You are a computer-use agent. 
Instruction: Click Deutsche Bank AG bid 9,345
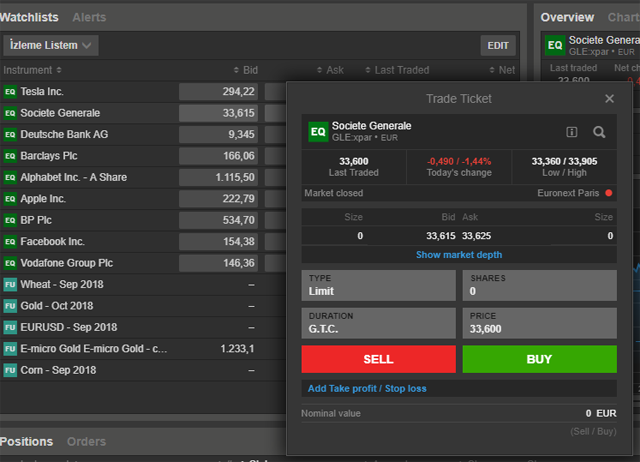(x=218, y=135)
